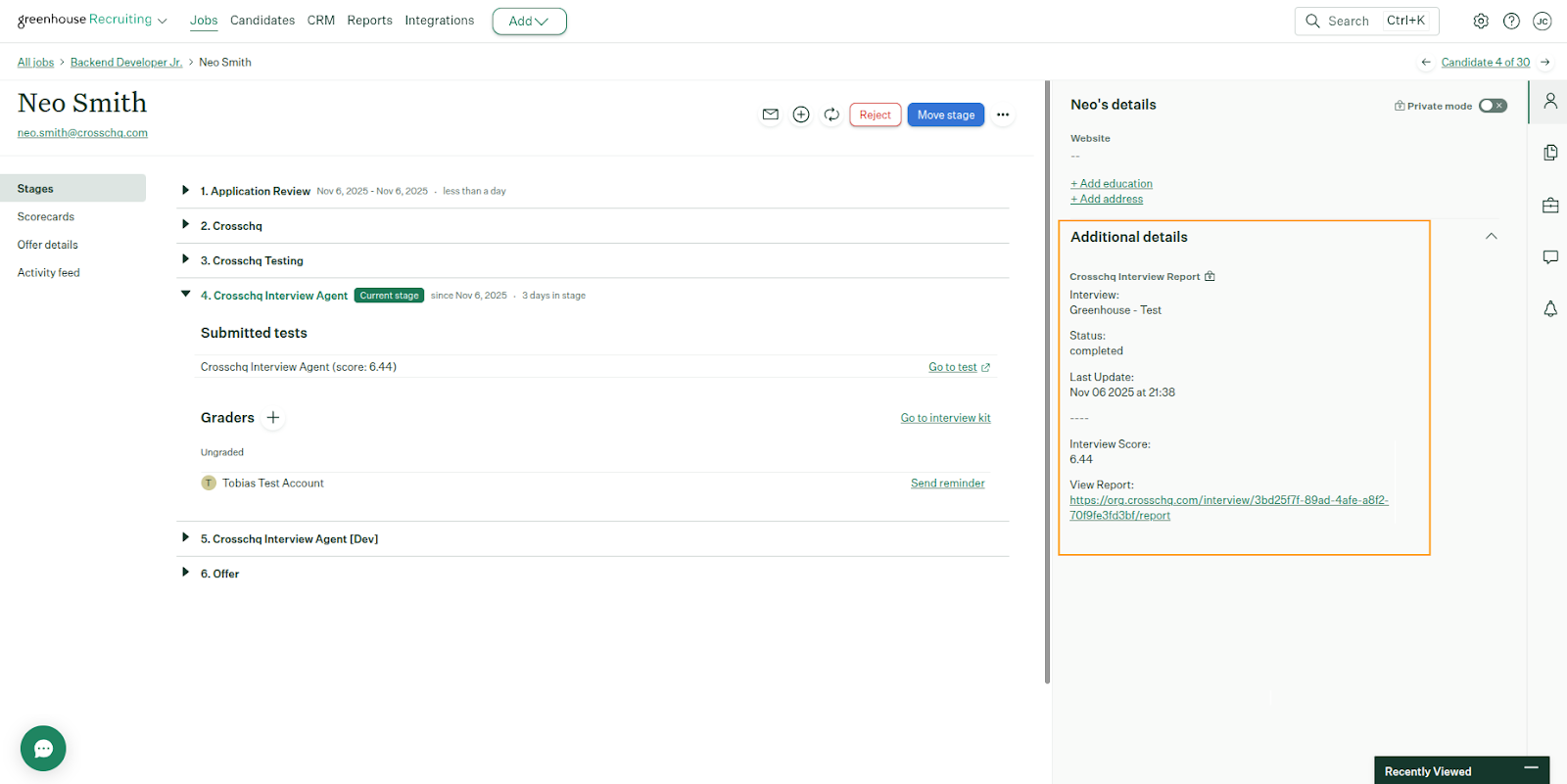Open the Candidates menu
Viewport: 1567px width, 784px height.
tap(262, 21)
